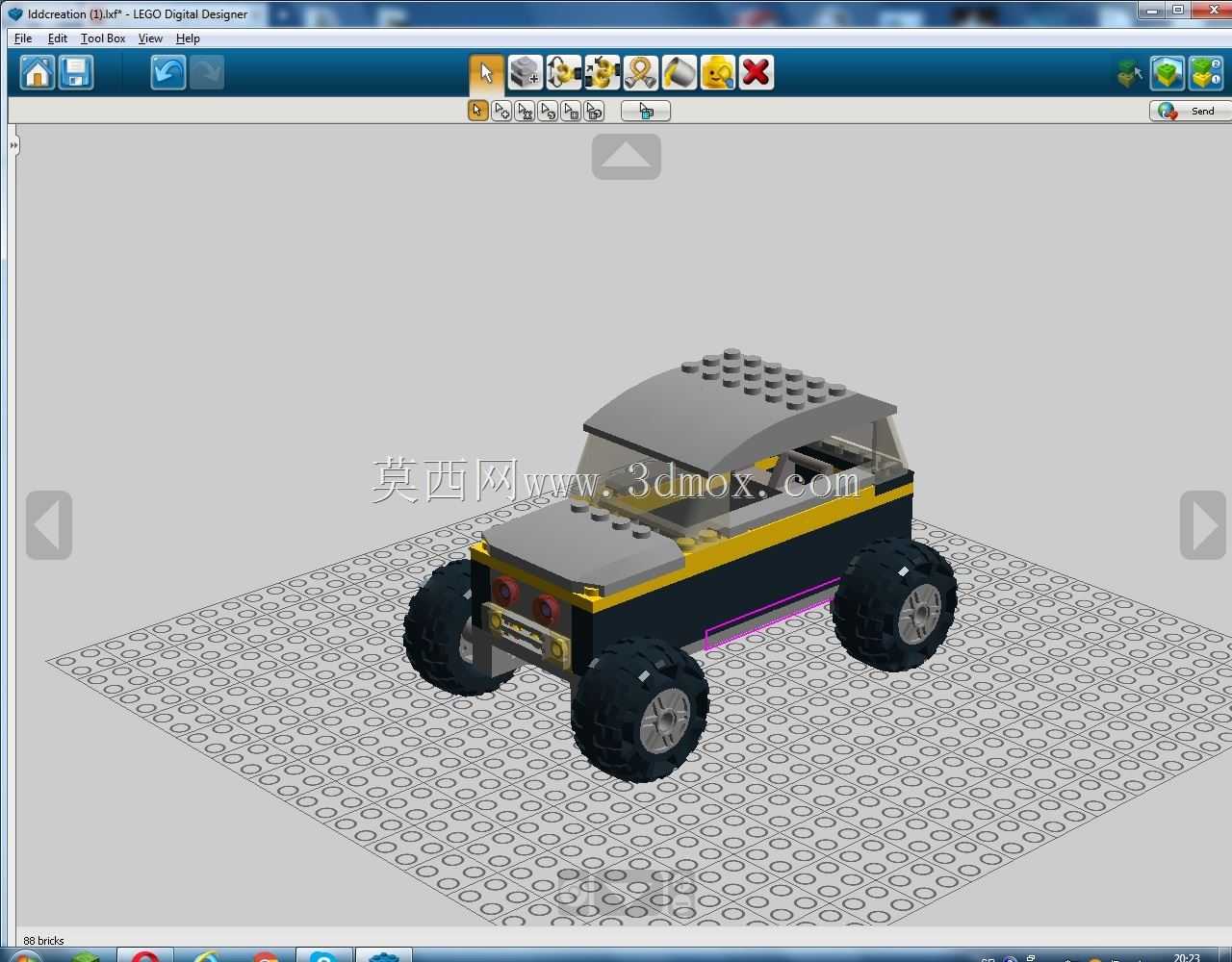This screenshot has height=962, width=1232.
Task: Open the Help menu
Action: click(x=188, y=38)
